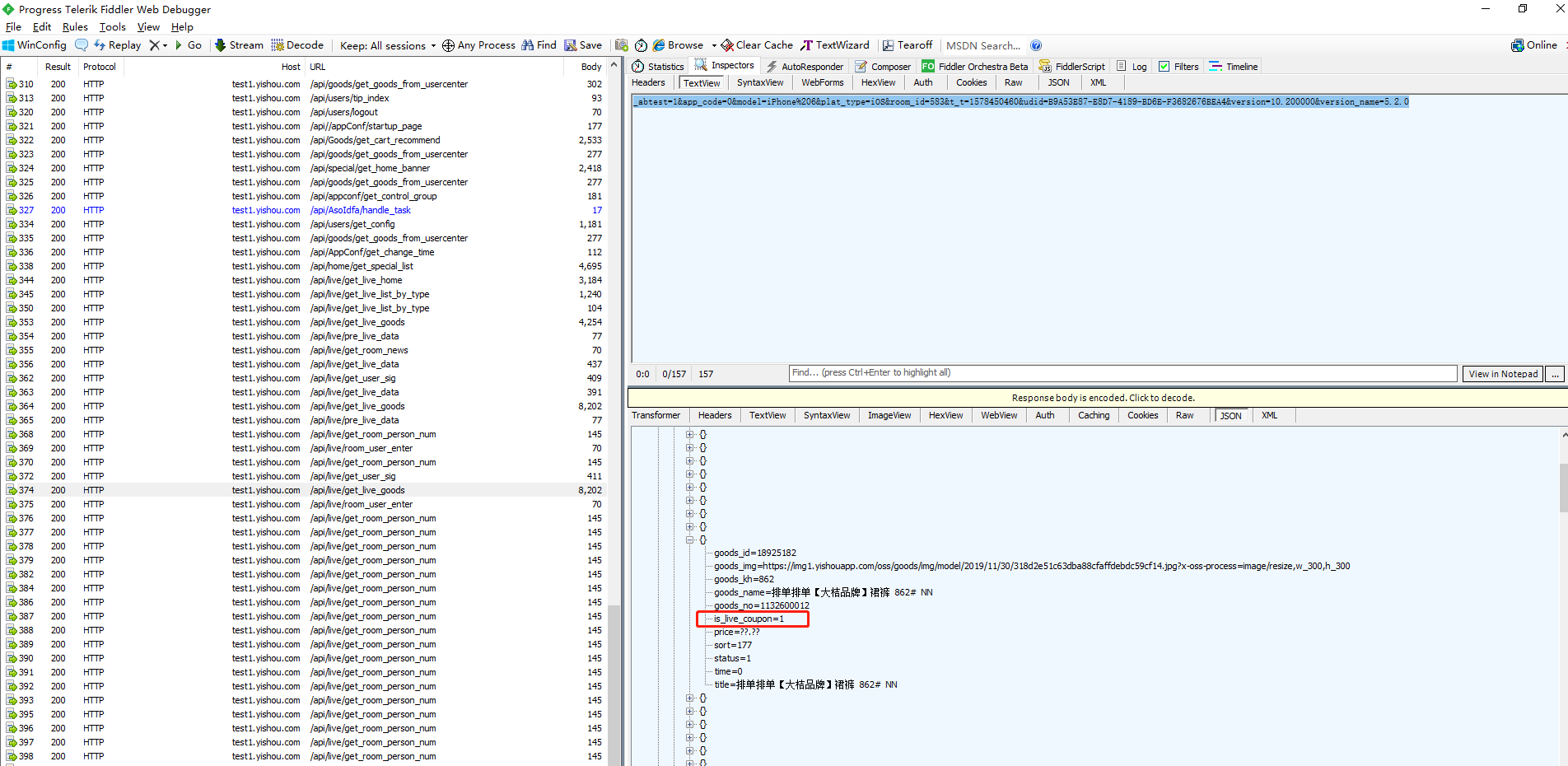The width and height of the screenshot is (1568, 766).
Task: Open the TextWizard tool
Action: 835,45
